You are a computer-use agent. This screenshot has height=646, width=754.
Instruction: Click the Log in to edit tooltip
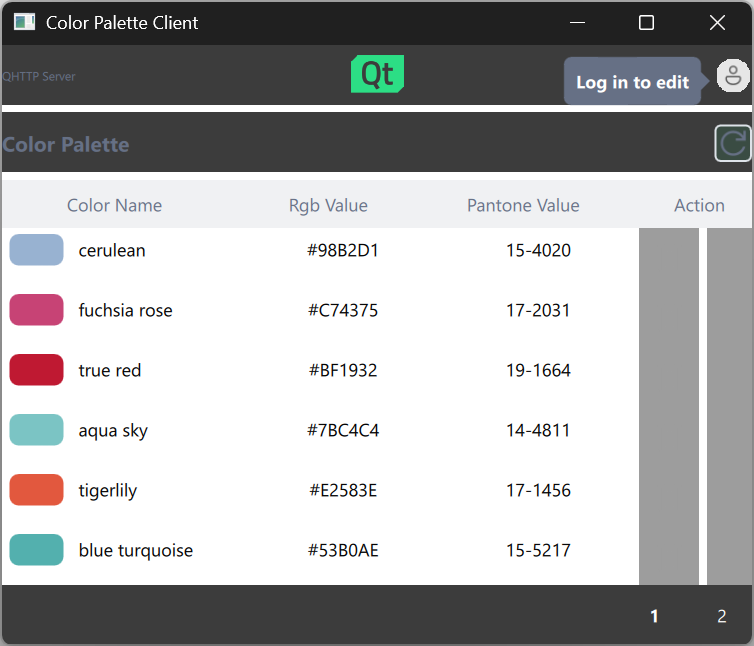pyautogui.click(x=632, y=82)
